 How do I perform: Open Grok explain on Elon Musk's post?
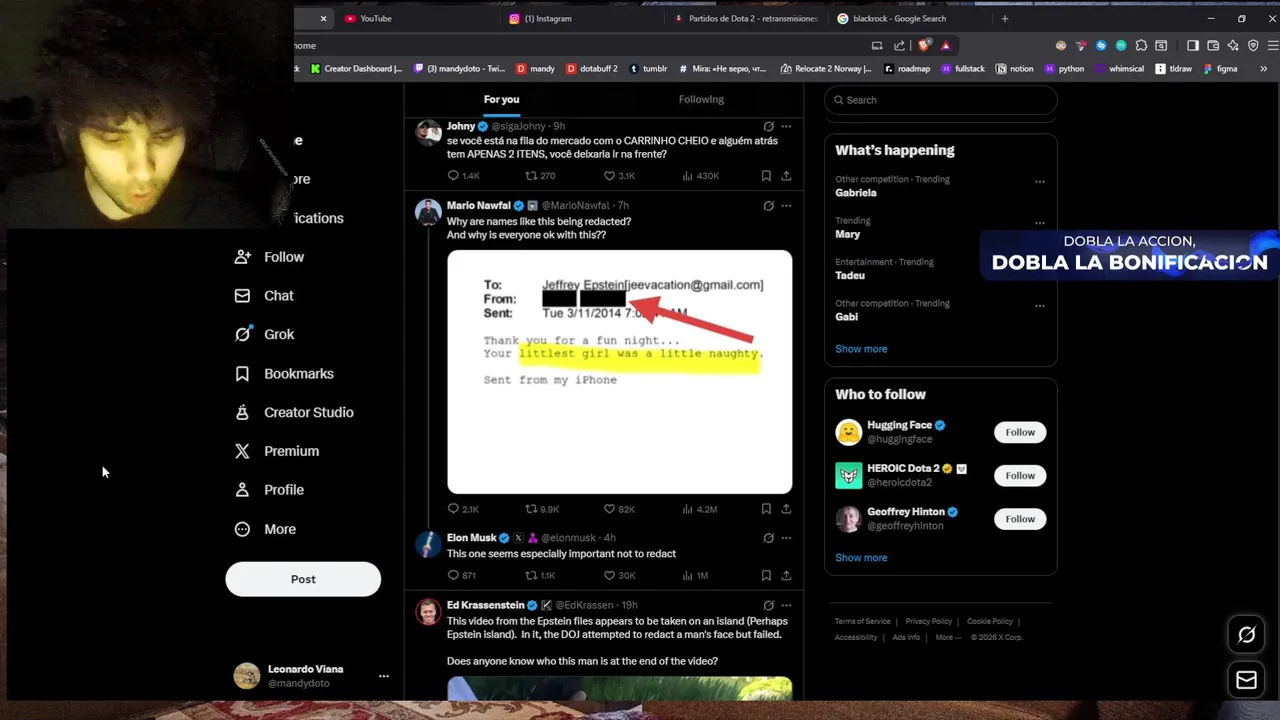click(768, 537)
